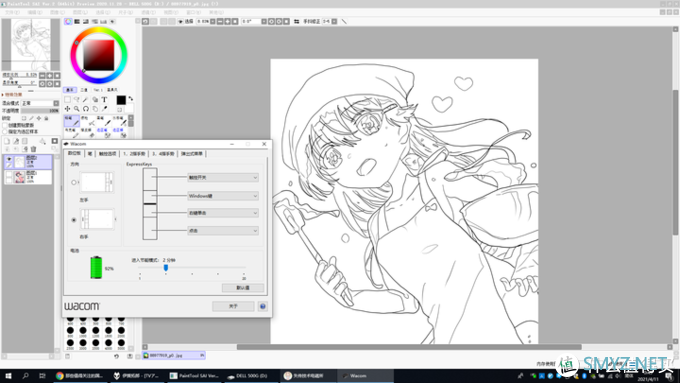Create a new layer in layers panel

[x=7, y=141]
